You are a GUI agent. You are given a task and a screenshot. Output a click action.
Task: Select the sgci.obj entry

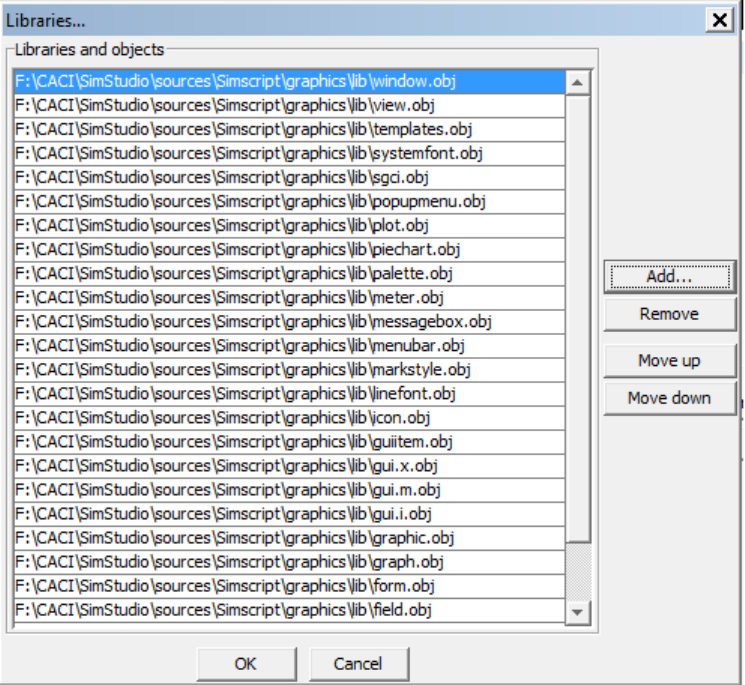pos(289,178)
